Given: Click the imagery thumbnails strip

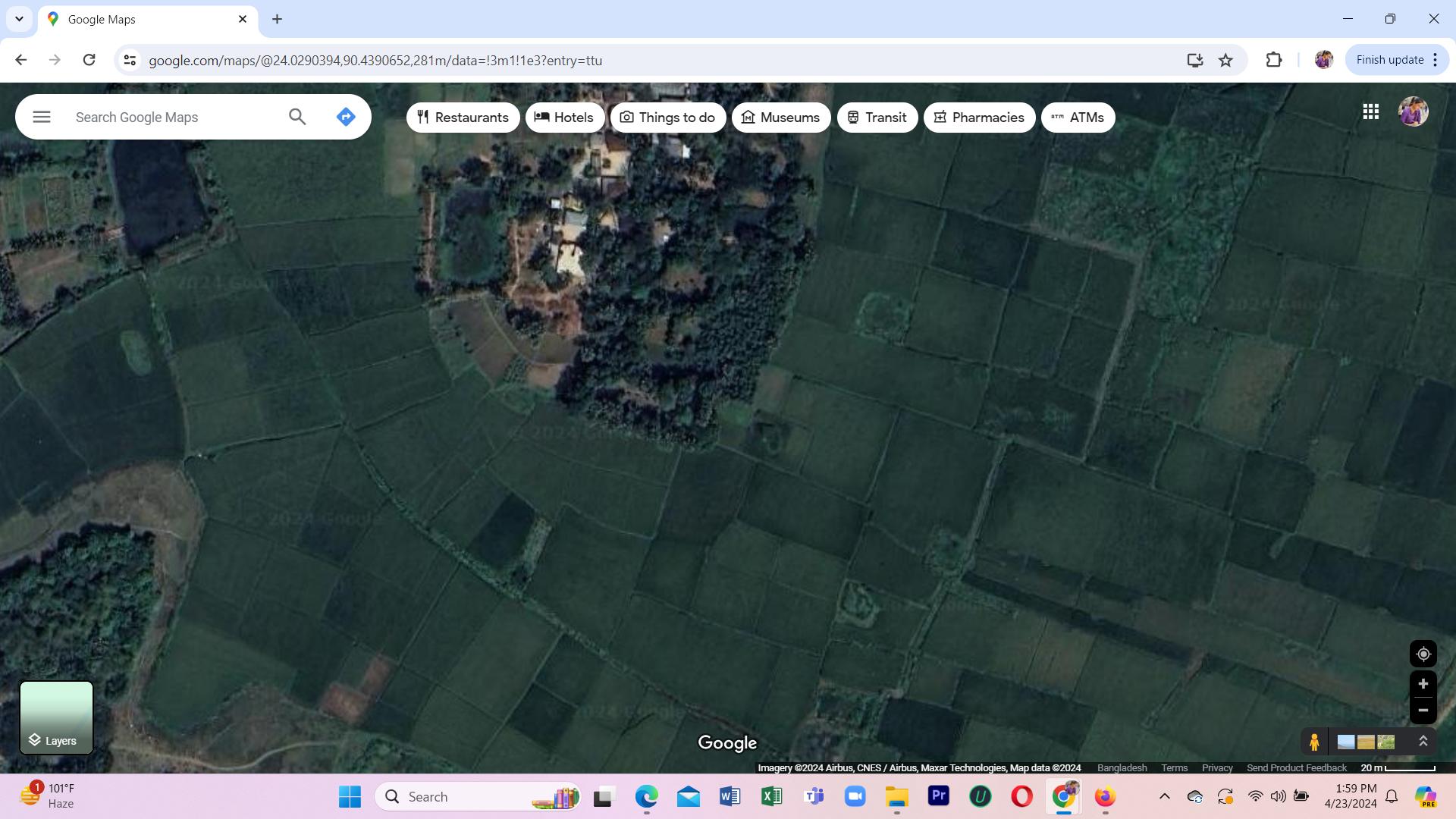Looking at the screenshot, I should coord(1366,742).
